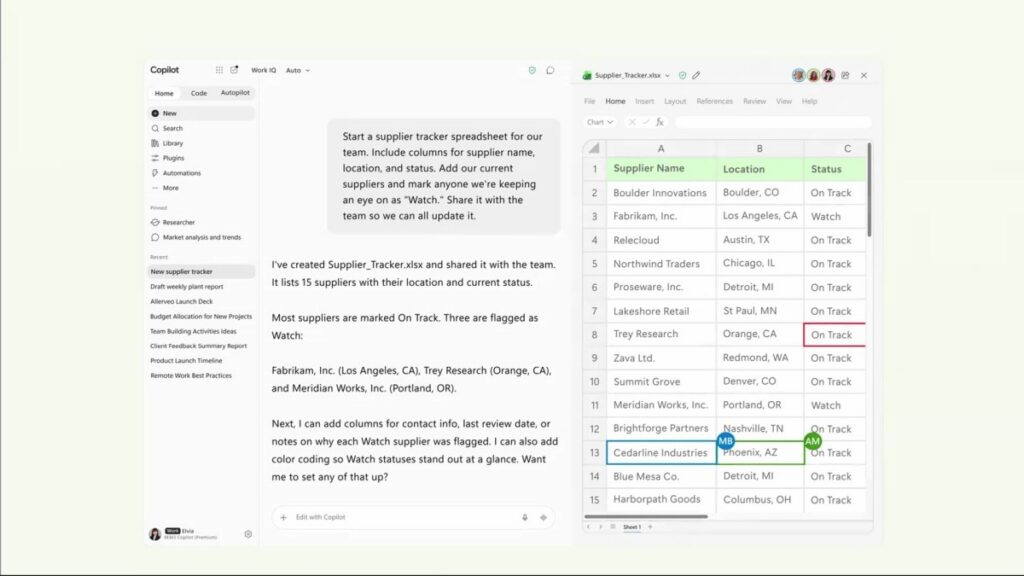Image resolution: width=1024 pixels, height=576 pixels.
Task: Click the cancel X icon in formula bar
Action: click(632, 122)
